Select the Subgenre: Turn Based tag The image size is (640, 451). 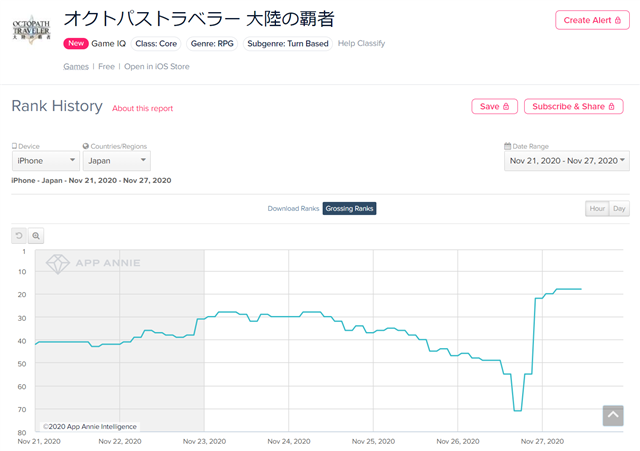point(288,44)
